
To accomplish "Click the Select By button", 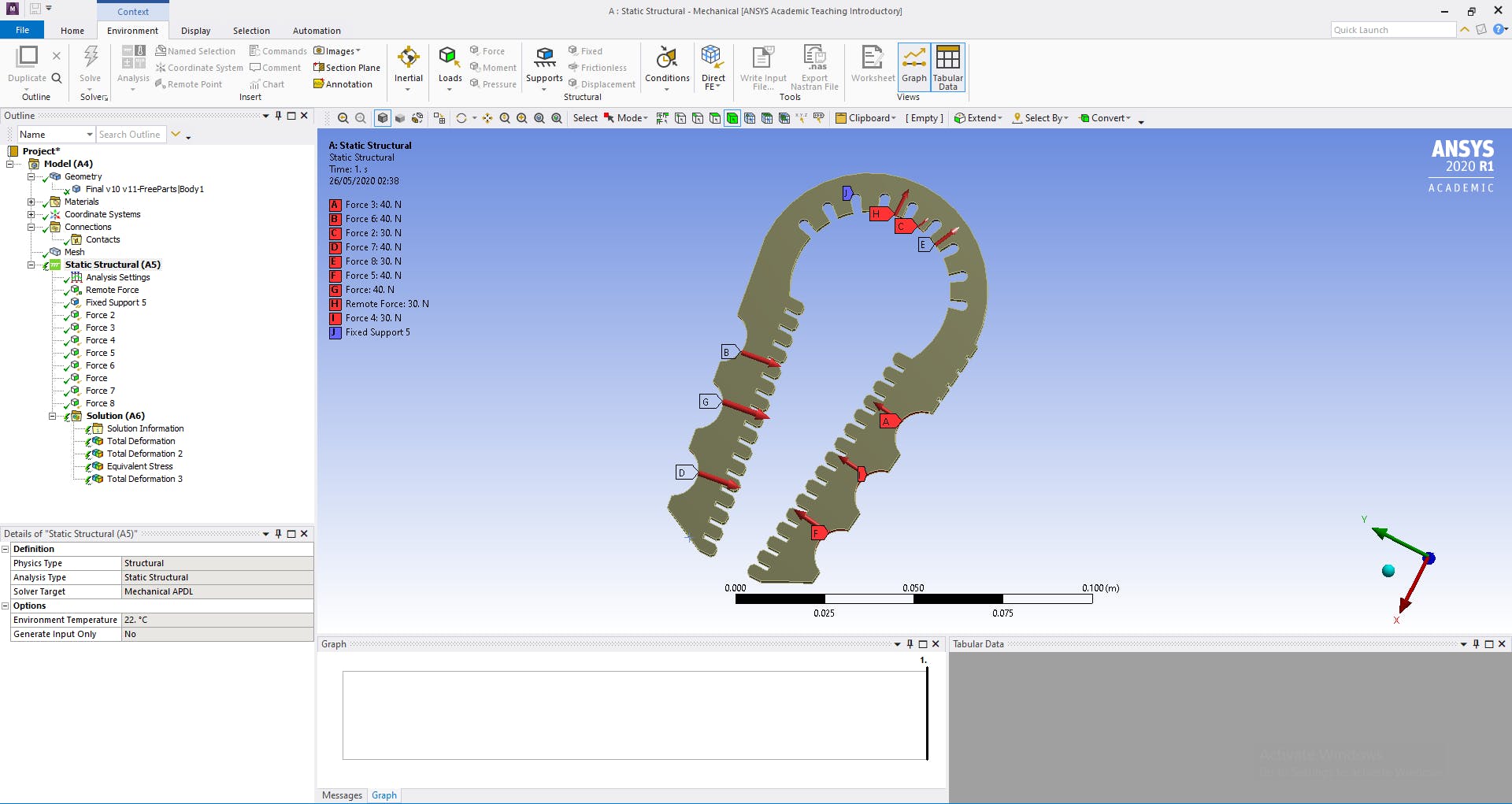I will (1040, 118).
